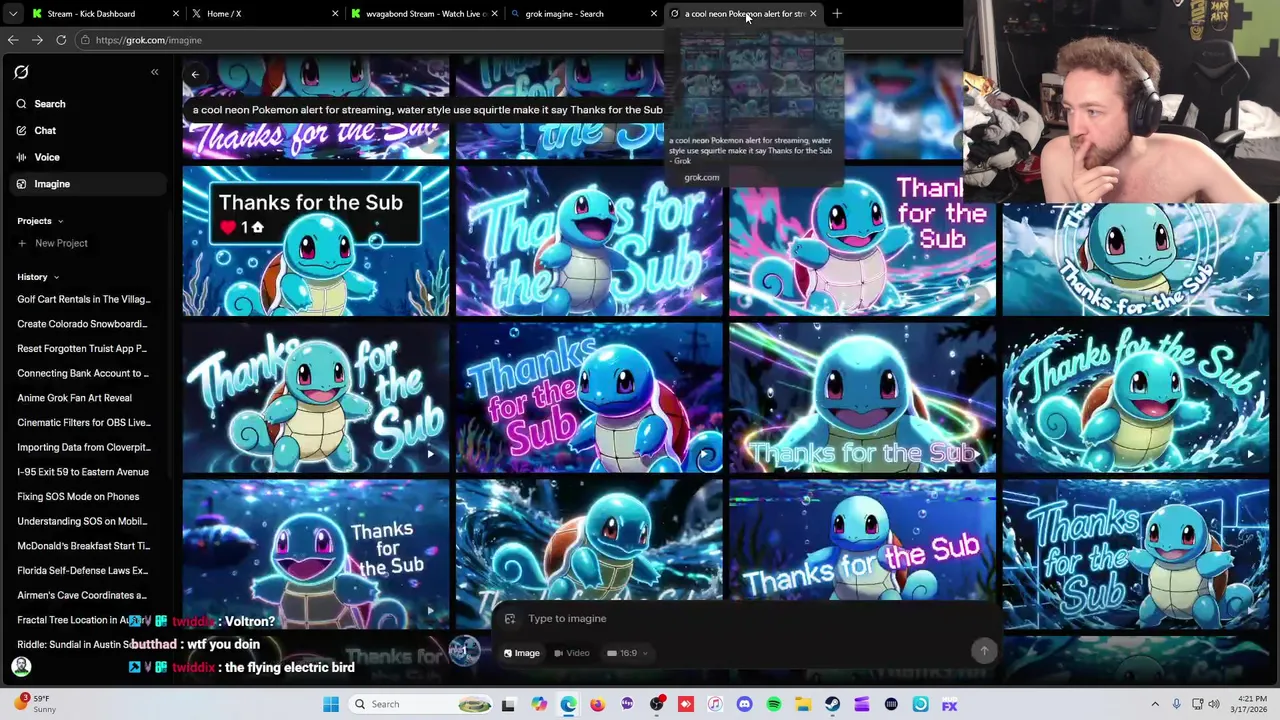Switch to wvagabond Stream tab
Image resolution: width=1280 pixels, height=720 pixels.
[x=426, y=14]
